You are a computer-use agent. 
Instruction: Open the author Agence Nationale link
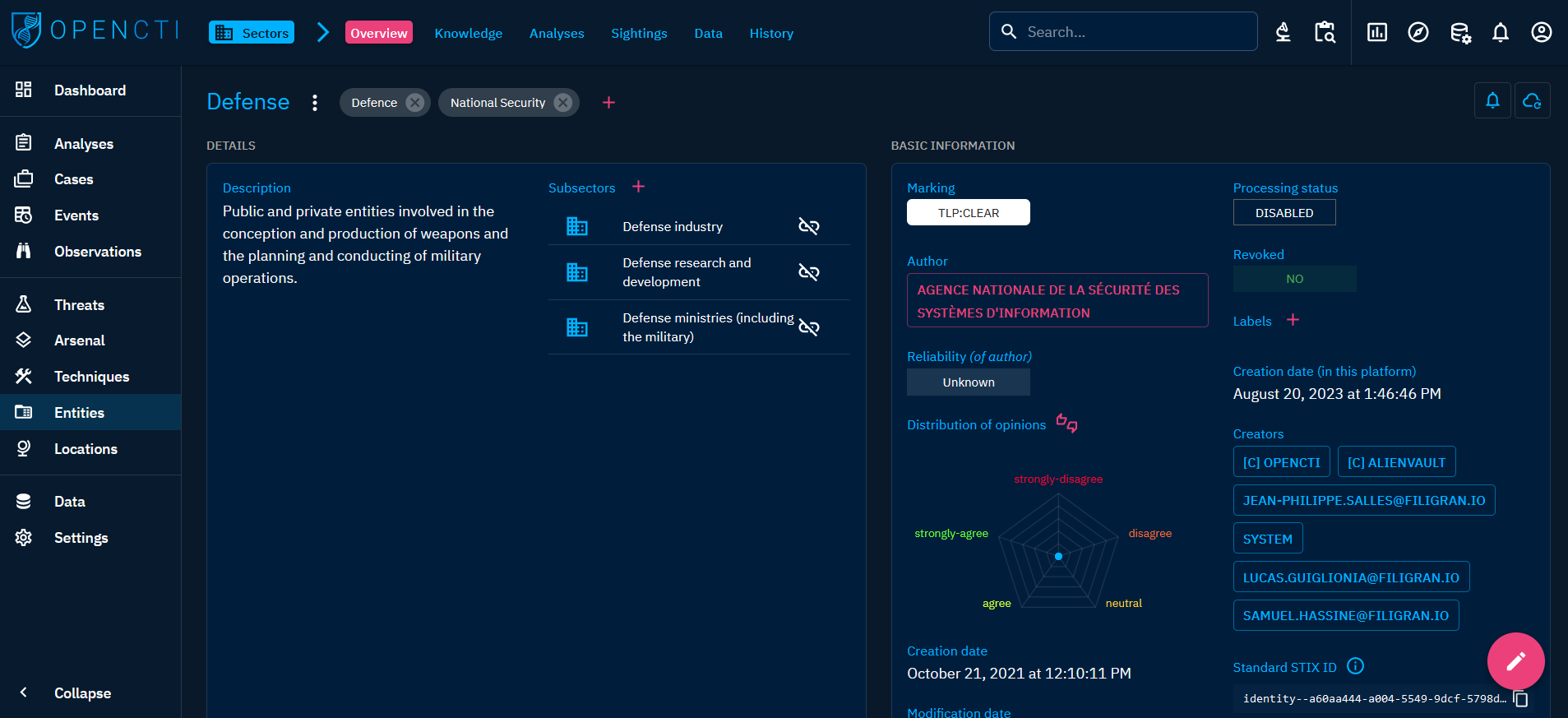pos(1057,301)
